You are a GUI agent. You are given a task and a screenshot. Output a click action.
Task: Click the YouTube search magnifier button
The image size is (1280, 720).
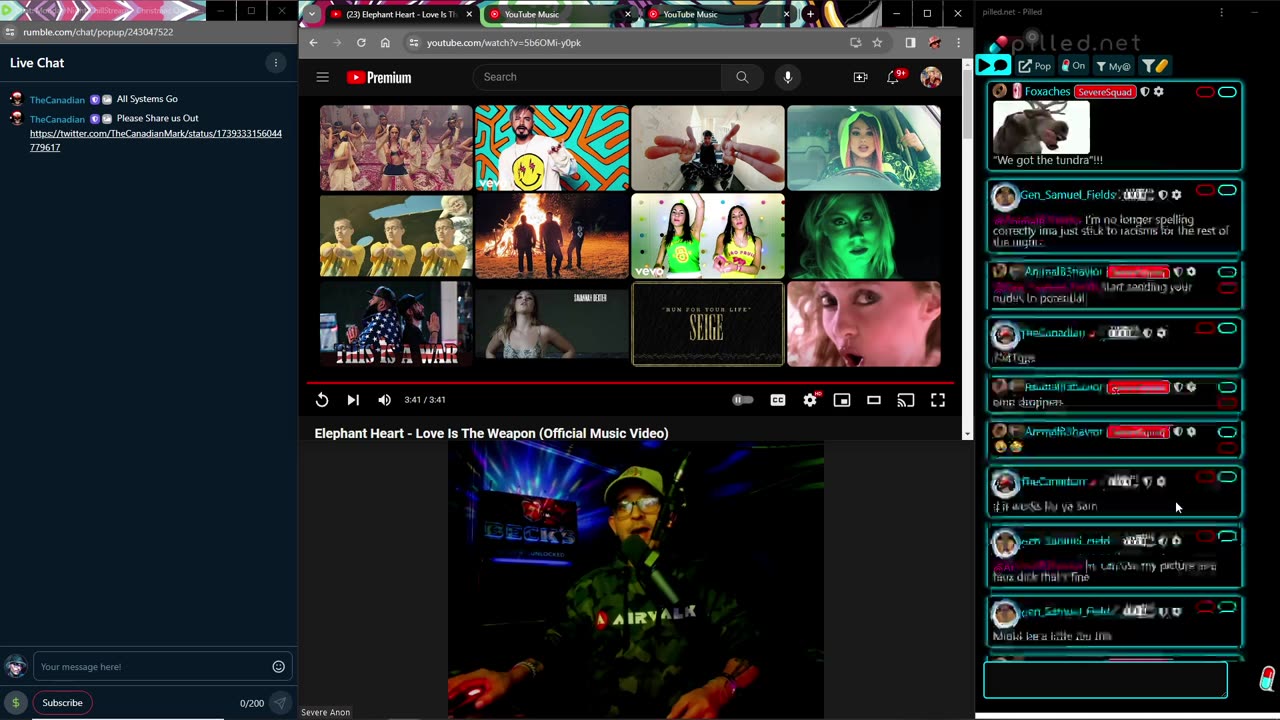click(742, 77)
